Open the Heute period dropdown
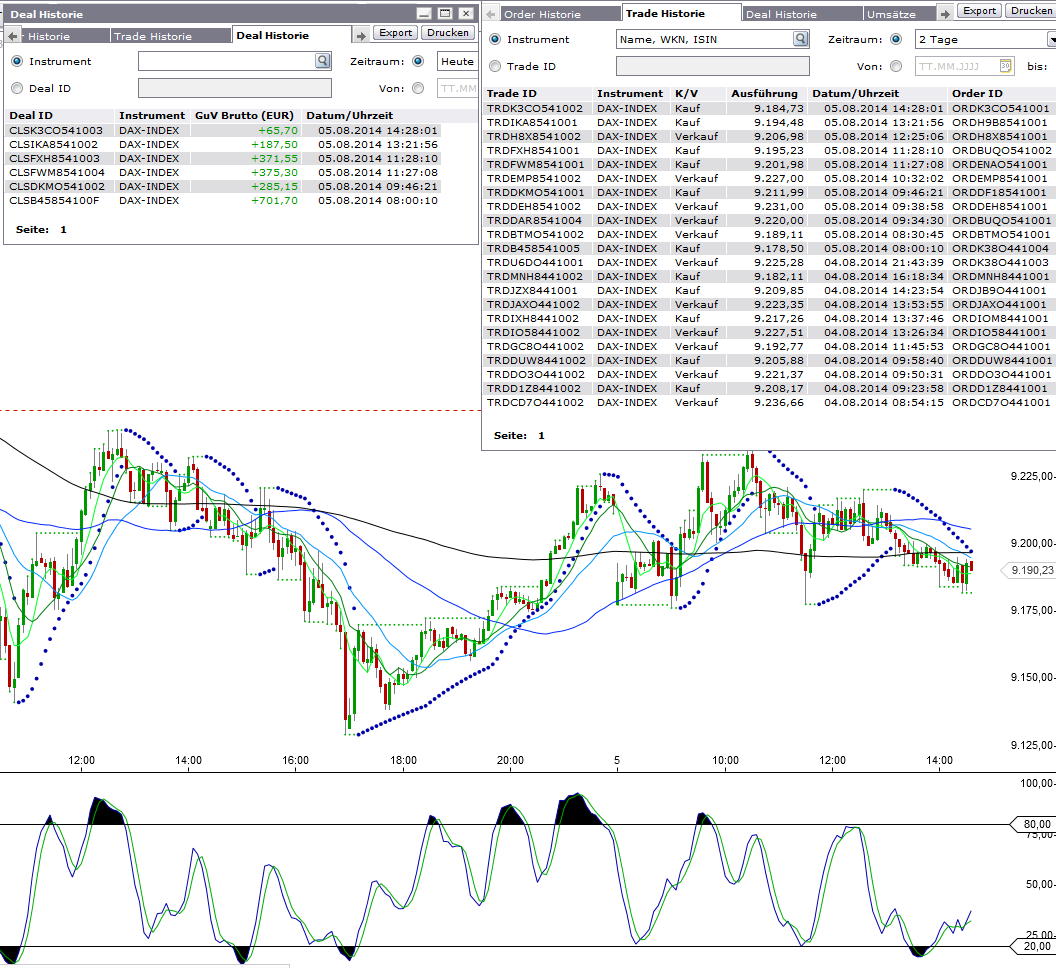The height and width of the screenshot is (968, 1056). point(457,61)
